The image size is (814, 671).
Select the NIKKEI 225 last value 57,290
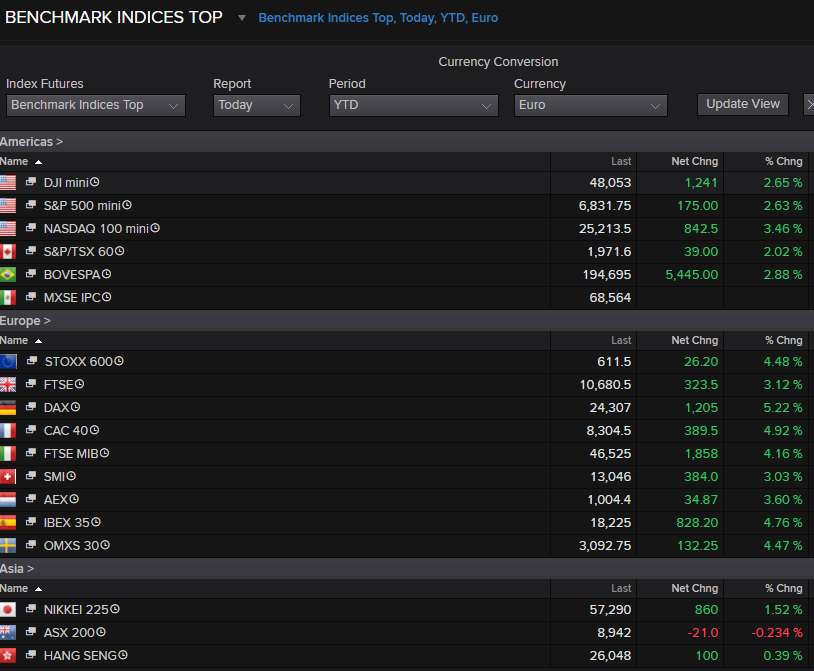(x=610, y=610)
